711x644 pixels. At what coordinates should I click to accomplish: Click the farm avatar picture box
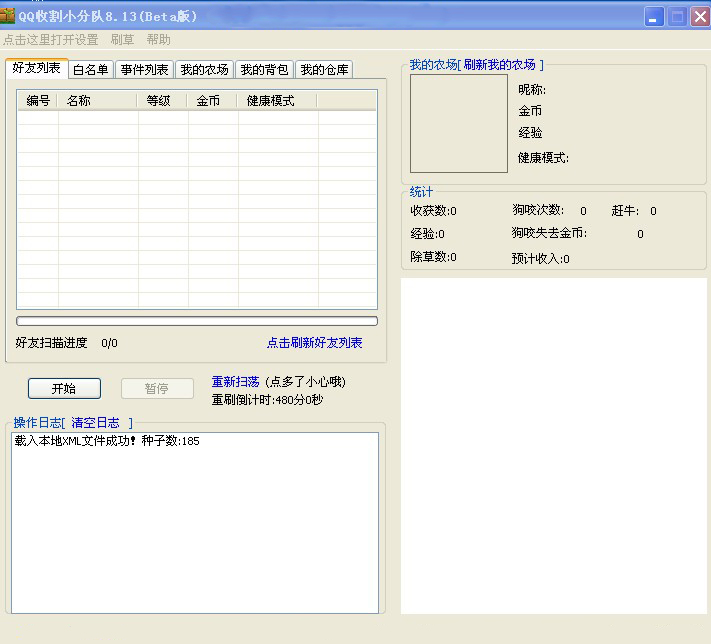pyautogui.click(x=458, y=123)
